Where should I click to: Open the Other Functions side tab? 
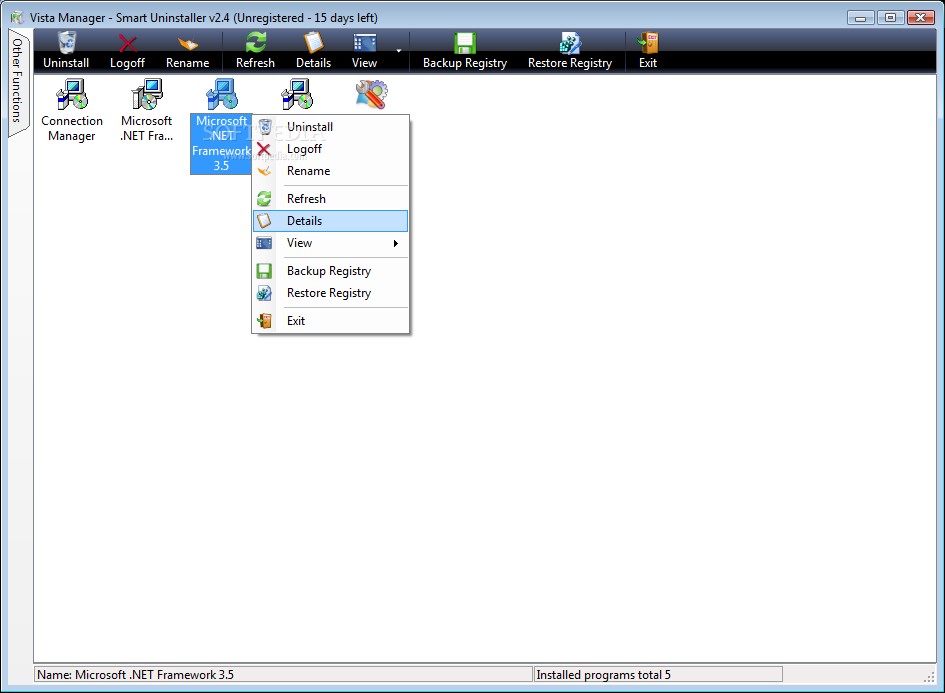pyautogui.click(x=17, y=81)
